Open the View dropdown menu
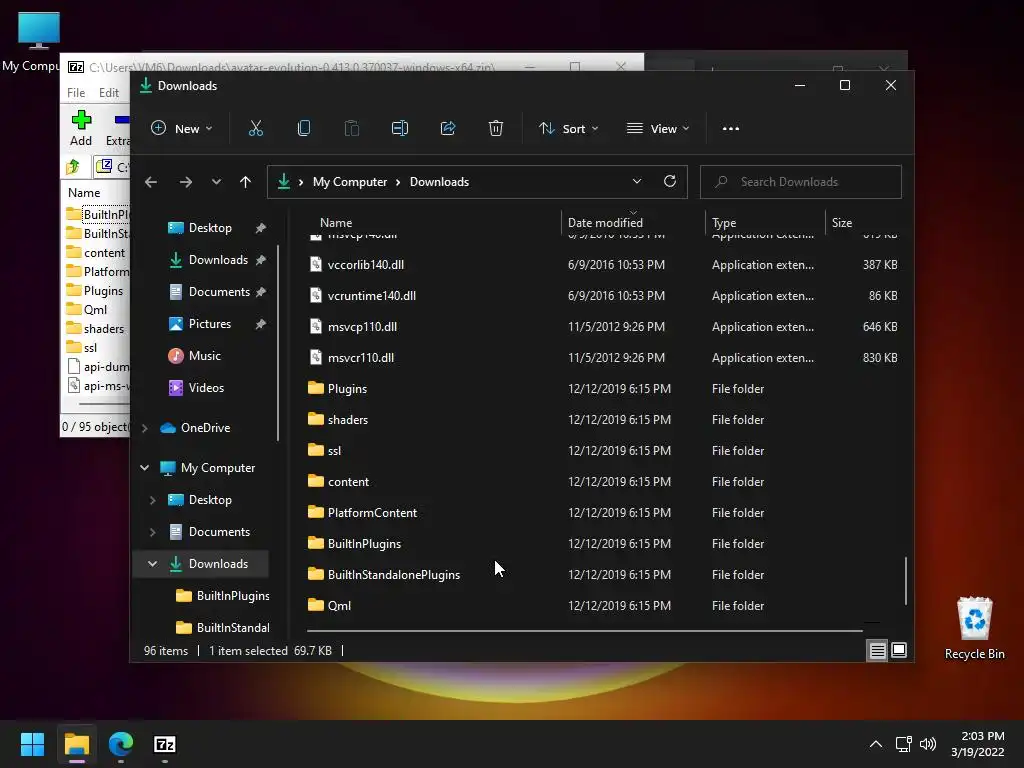1024x768 pixels. tap(658, 129)
